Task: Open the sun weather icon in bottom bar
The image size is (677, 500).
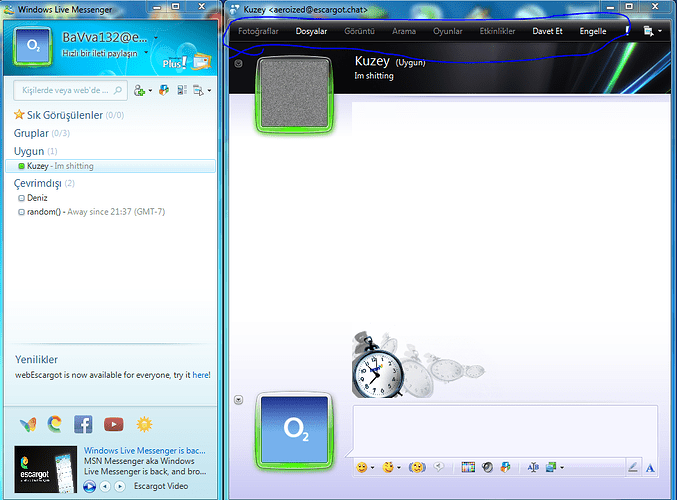Action: click(144, 424)
